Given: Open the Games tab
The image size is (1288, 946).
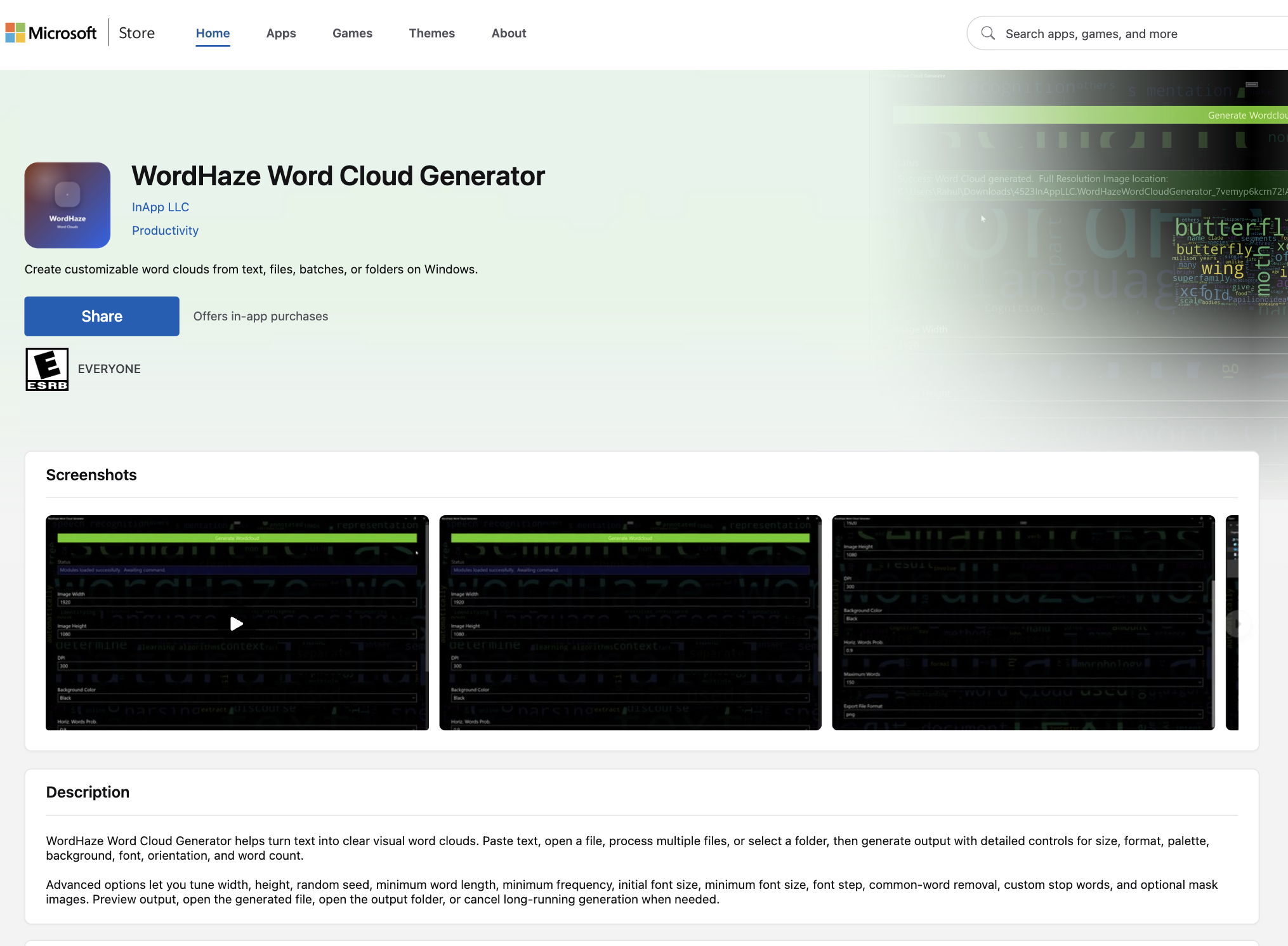Looking at the screenshot, I should click(x=352, y=33).
